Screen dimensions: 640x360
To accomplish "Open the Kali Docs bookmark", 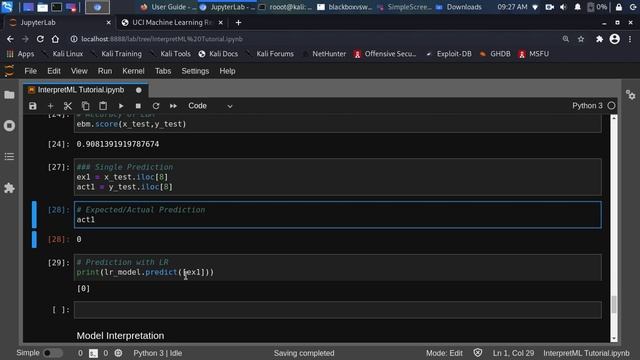I will pyautogui.click(x=218, y=54).
